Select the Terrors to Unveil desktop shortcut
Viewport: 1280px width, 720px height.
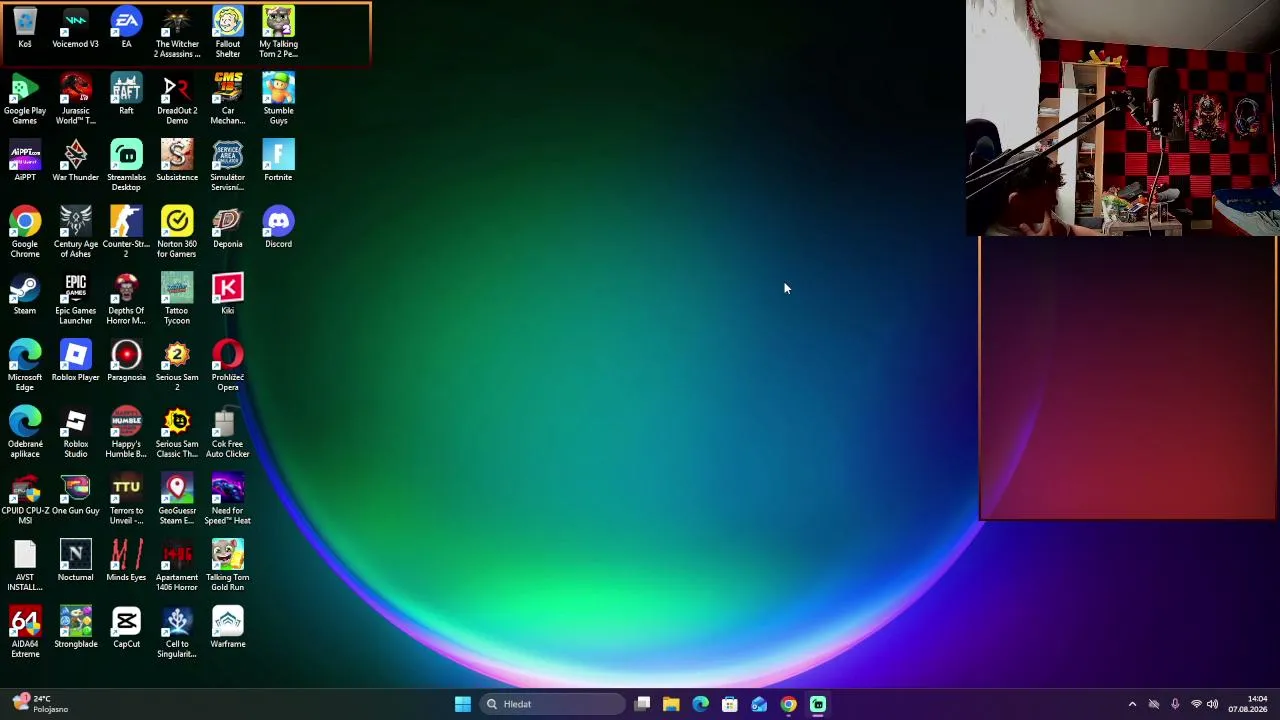tap(126, 500)
